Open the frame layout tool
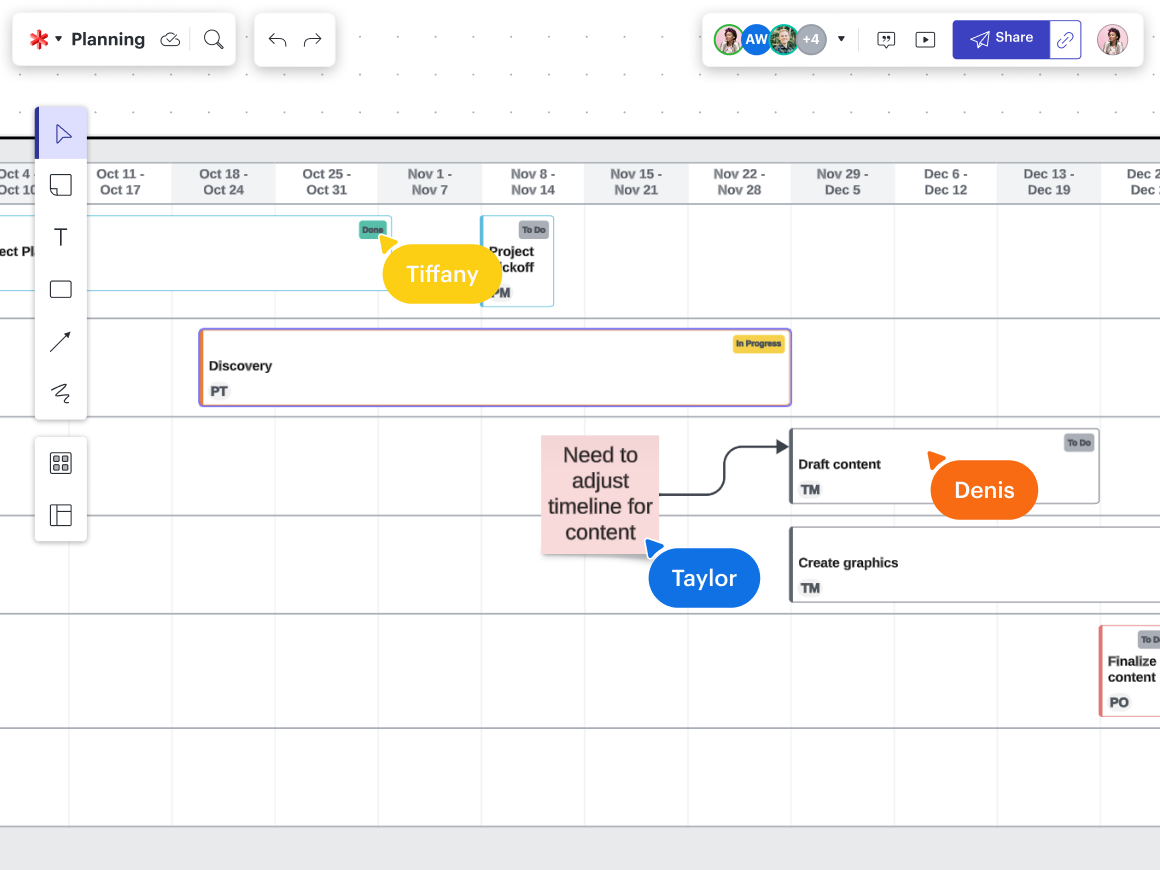The height and width of the screenshot is (870, 1160). [61, 515]
